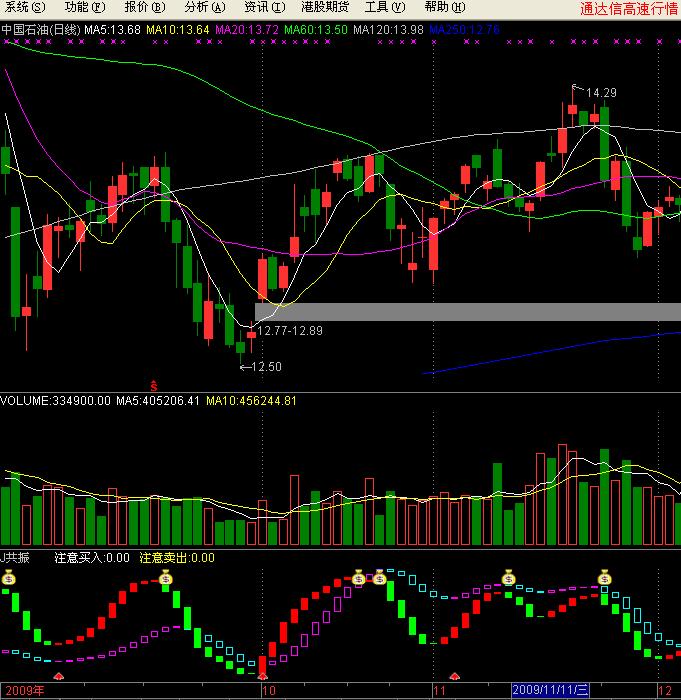
Task: Click the last money bag icon before December
Action: [604, 577]
